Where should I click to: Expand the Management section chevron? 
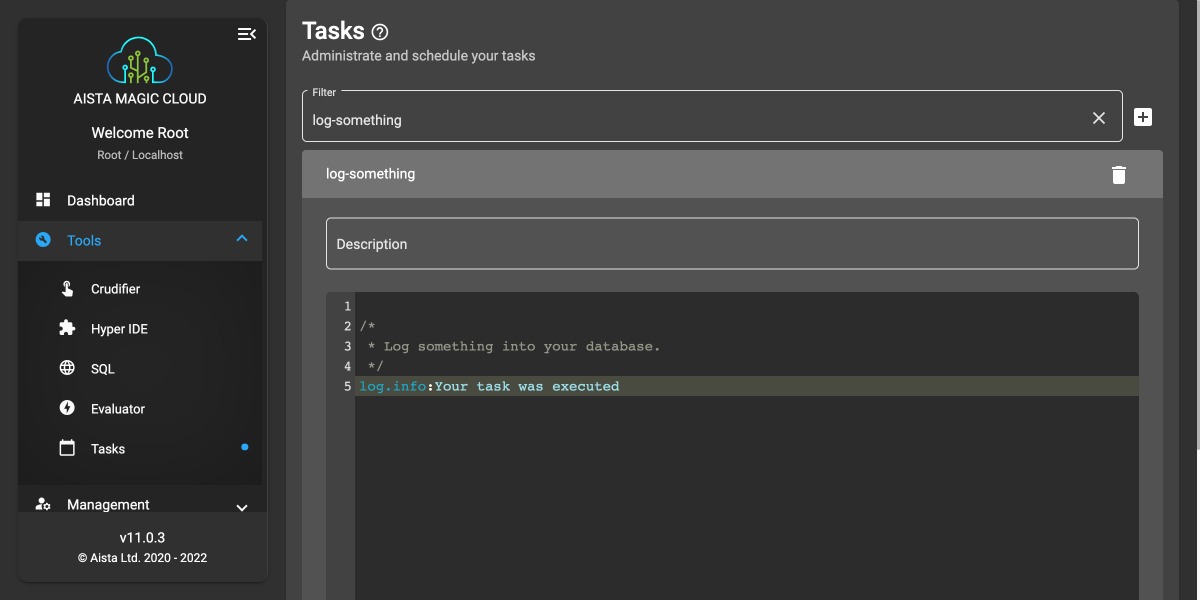(x=241, y=507)
